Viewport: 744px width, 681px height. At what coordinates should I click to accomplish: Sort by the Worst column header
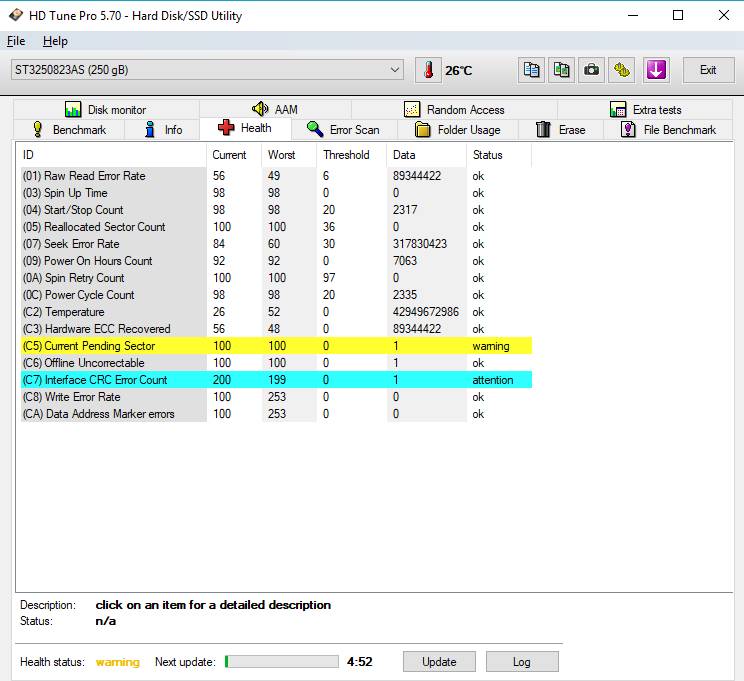click(289, 155)
